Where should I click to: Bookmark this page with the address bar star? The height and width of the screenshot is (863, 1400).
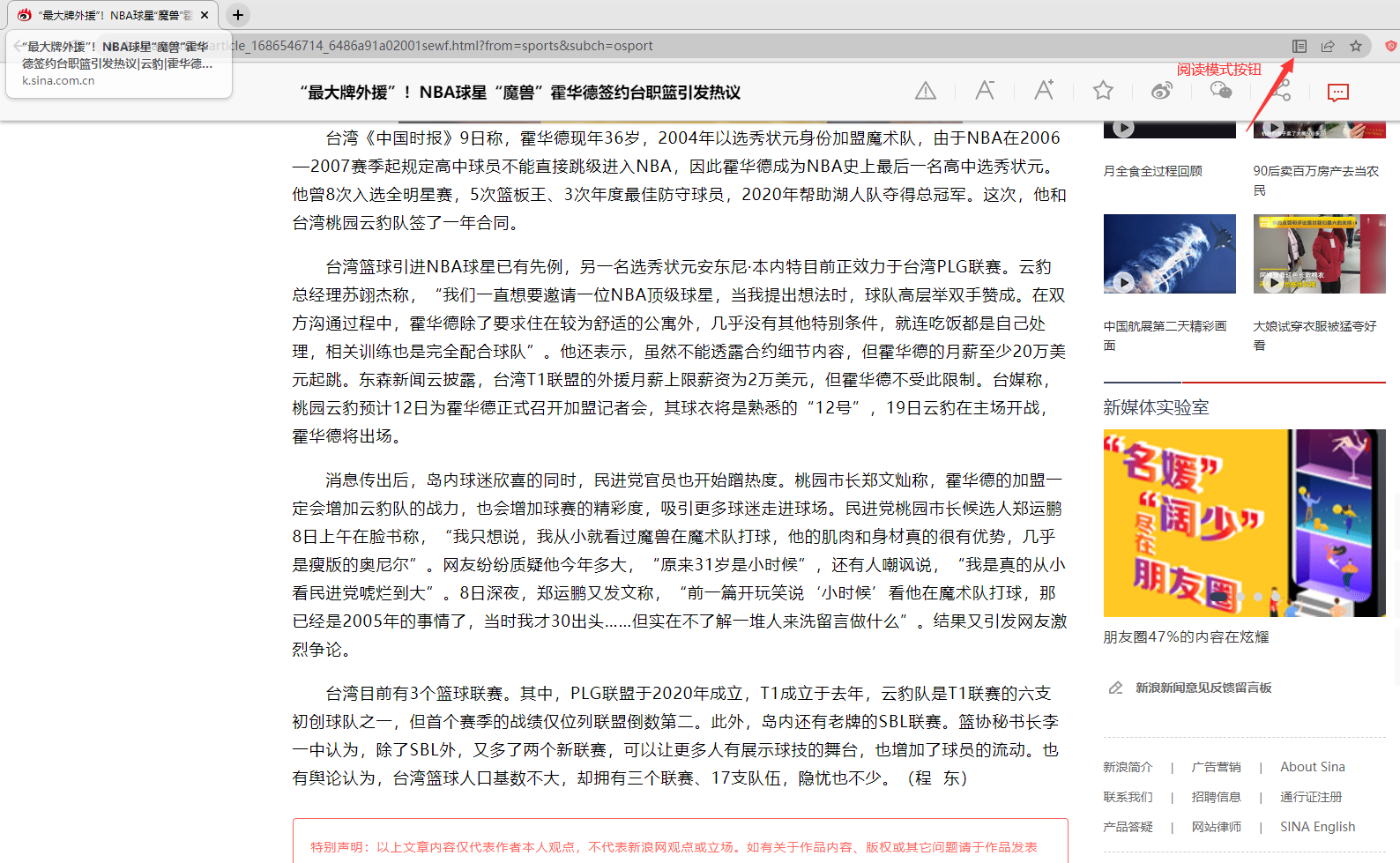click(1356, 46)
